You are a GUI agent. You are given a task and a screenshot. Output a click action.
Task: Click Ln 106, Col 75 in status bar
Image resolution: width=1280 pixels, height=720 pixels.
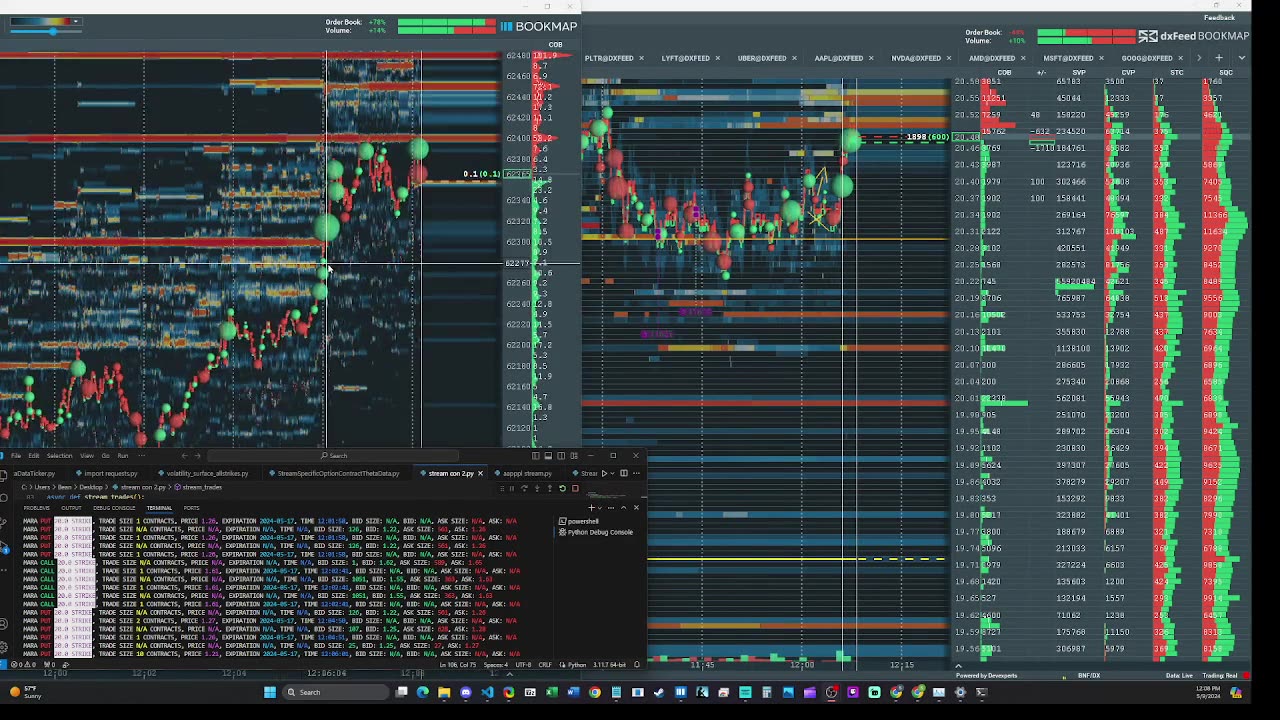click(458, 664)
